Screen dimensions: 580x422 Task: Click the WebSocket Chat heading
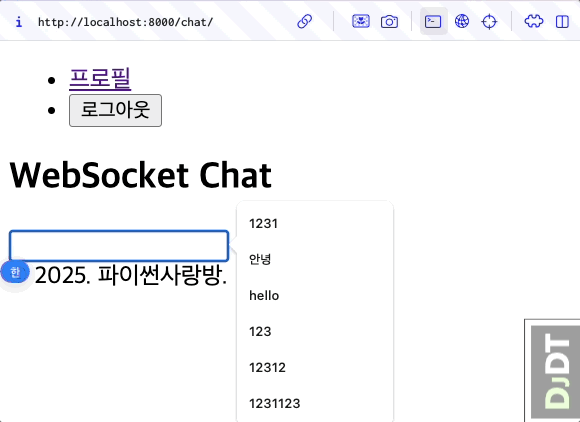141,175
